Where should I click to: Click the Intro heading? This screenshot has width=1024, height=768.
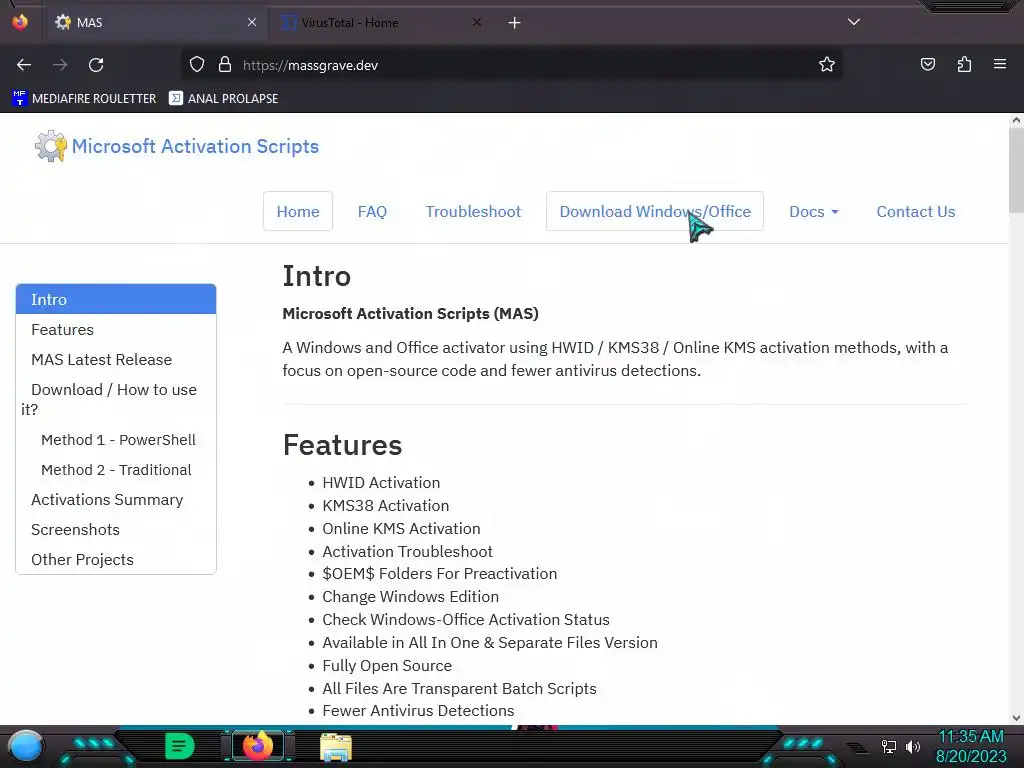tap(317, 276)
